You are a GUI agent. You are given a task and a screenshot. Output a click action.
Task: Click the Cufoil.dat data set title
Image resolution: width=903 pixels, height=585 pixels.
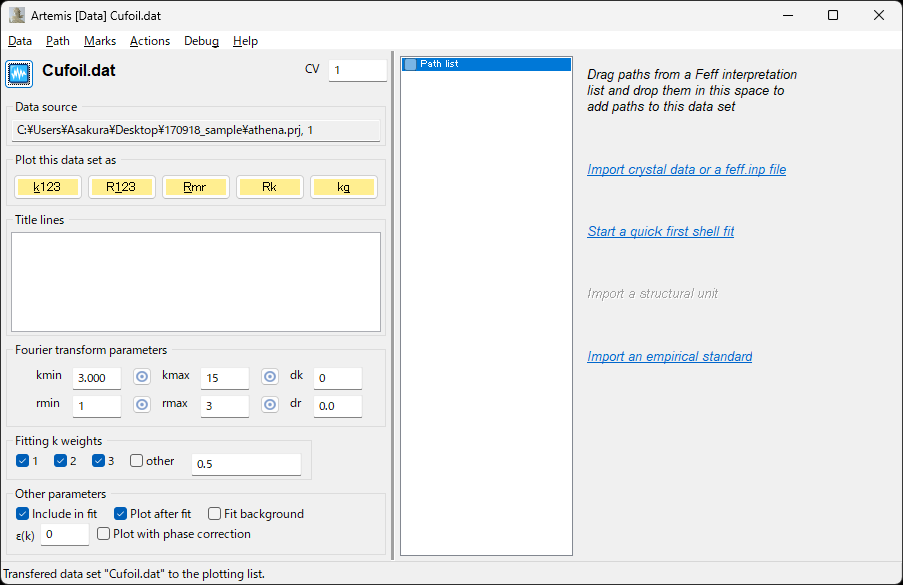pyautogui.click(x=79, y=71)
